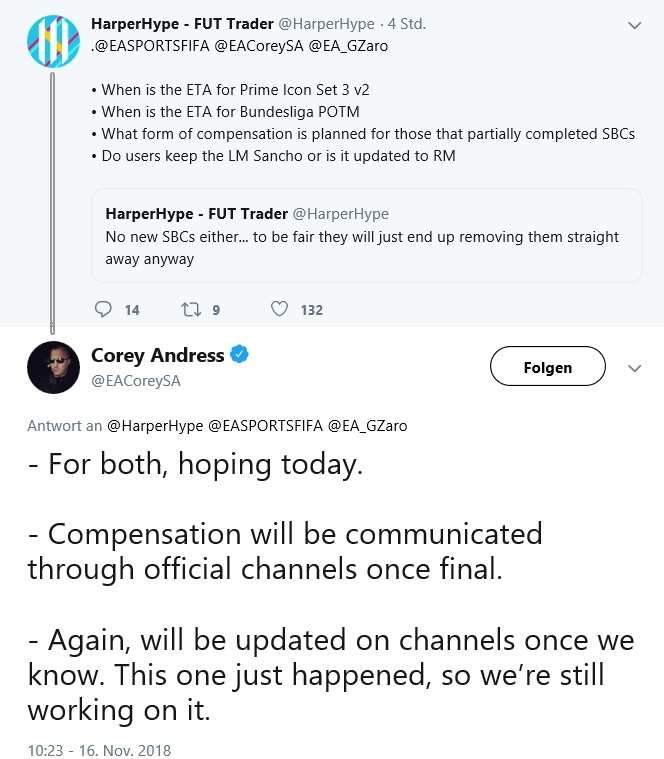This screenshot has width=664, height=759.
Task: Open the quoted 'No new SBCs either' tweet
Action: pyautogui.click(x=366, y=235)
